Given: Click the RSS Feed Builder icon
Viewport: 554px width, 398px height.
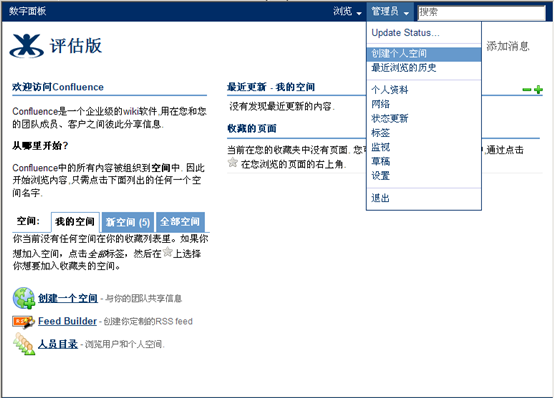Looking at the screenshot, I should pos(23,322).
